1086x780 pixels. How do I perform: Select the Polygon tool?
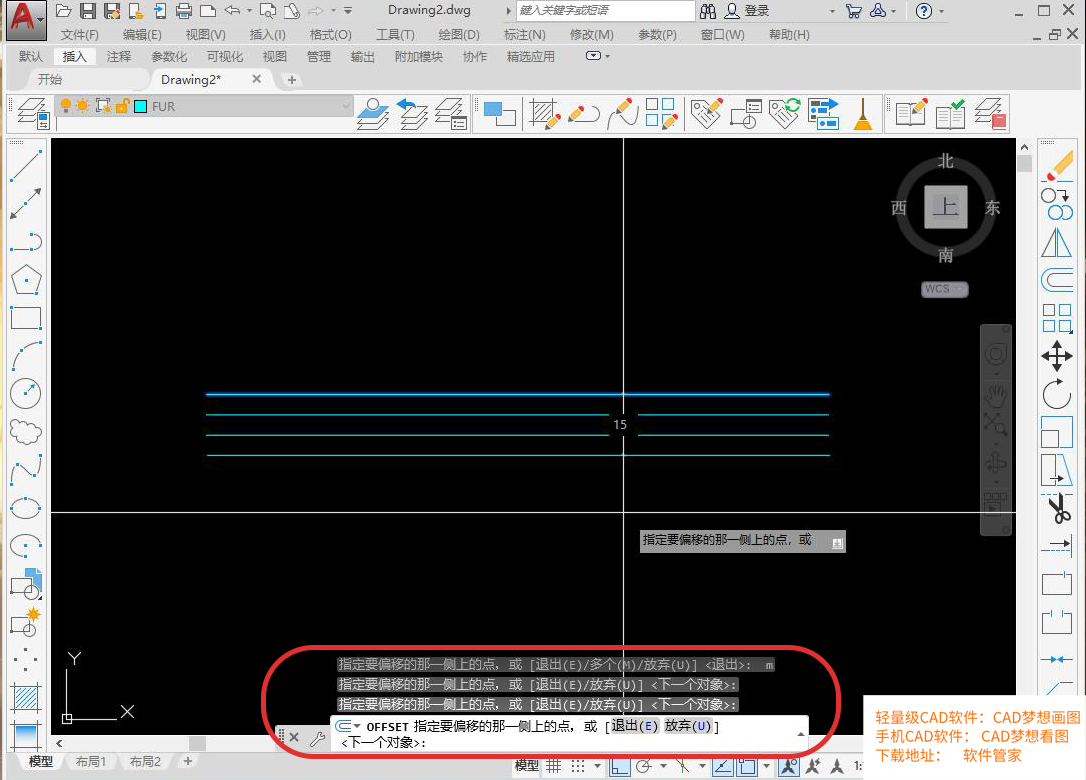pos(26,280)
